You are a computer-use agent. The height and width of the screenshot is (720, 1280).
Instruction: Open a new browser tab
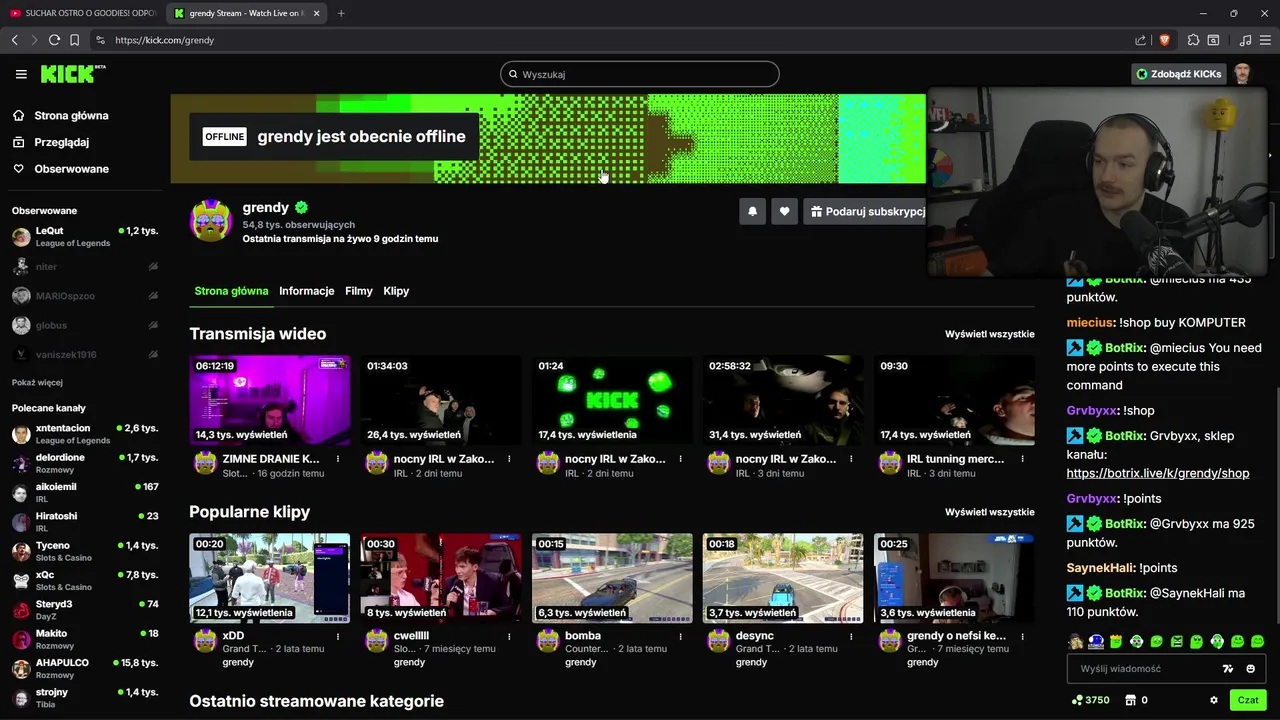pos(341,13)
